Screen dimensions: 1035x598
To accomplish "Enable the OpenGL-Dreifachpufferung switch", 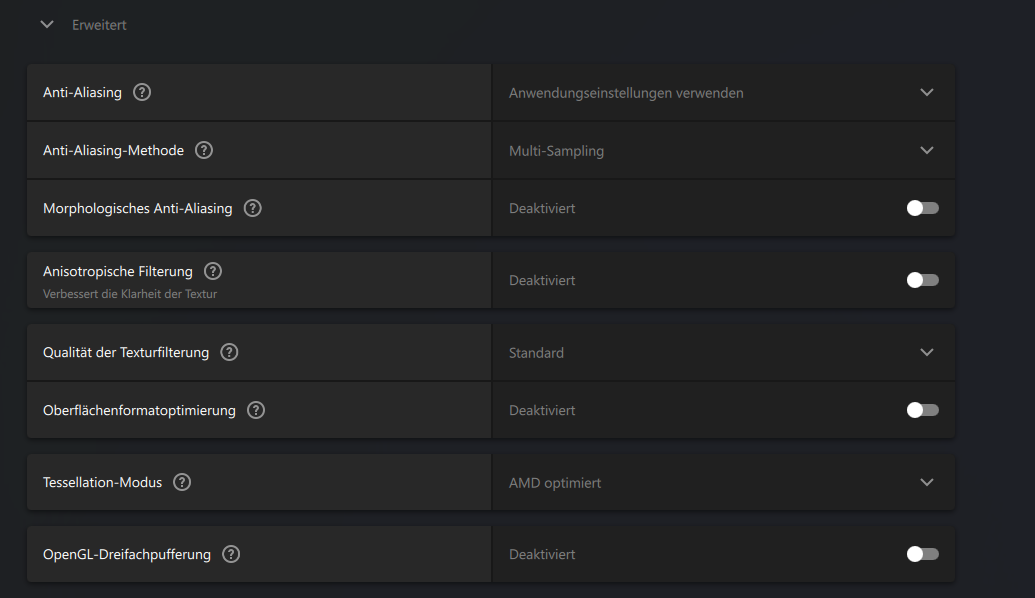I will 922,554.
